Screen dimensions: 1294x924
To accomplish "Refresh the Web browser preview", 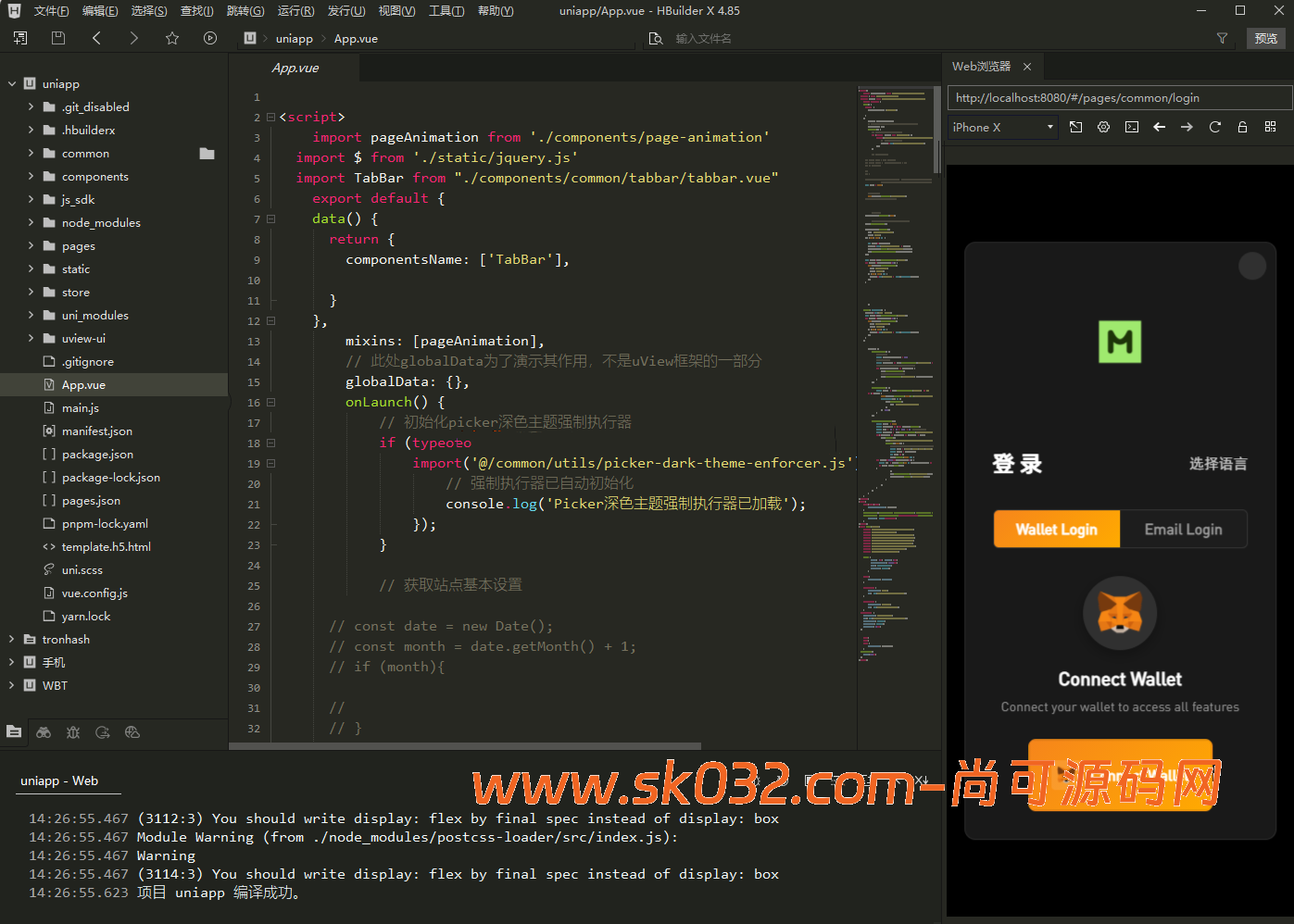I will coord(1214,127).
